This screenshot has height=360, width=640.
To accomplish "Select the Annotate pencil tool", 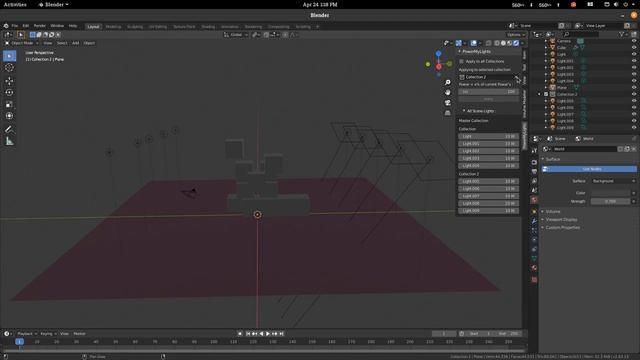I will click(x=9, y=129).
